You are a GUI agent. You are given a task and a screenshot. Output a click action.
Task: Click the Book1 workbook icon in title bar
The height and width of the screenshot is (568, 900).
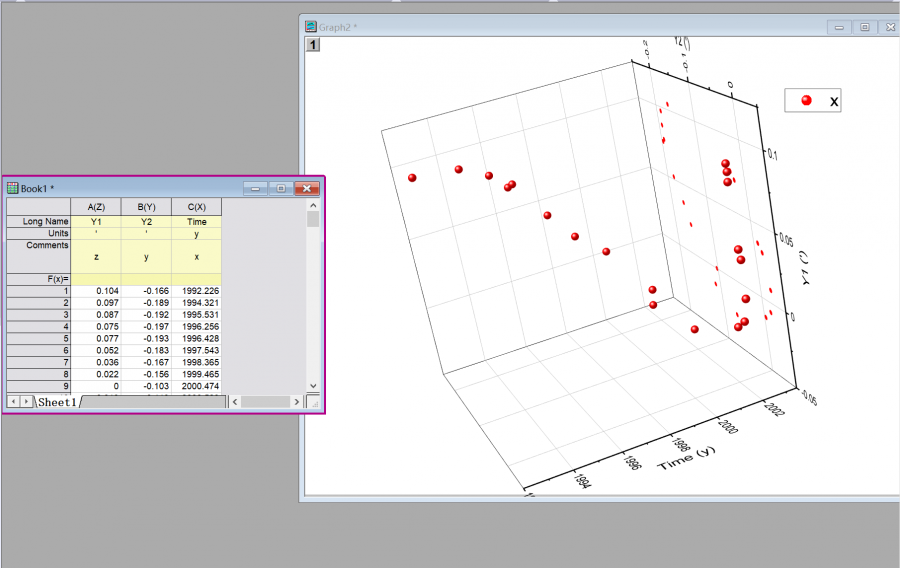13,188
